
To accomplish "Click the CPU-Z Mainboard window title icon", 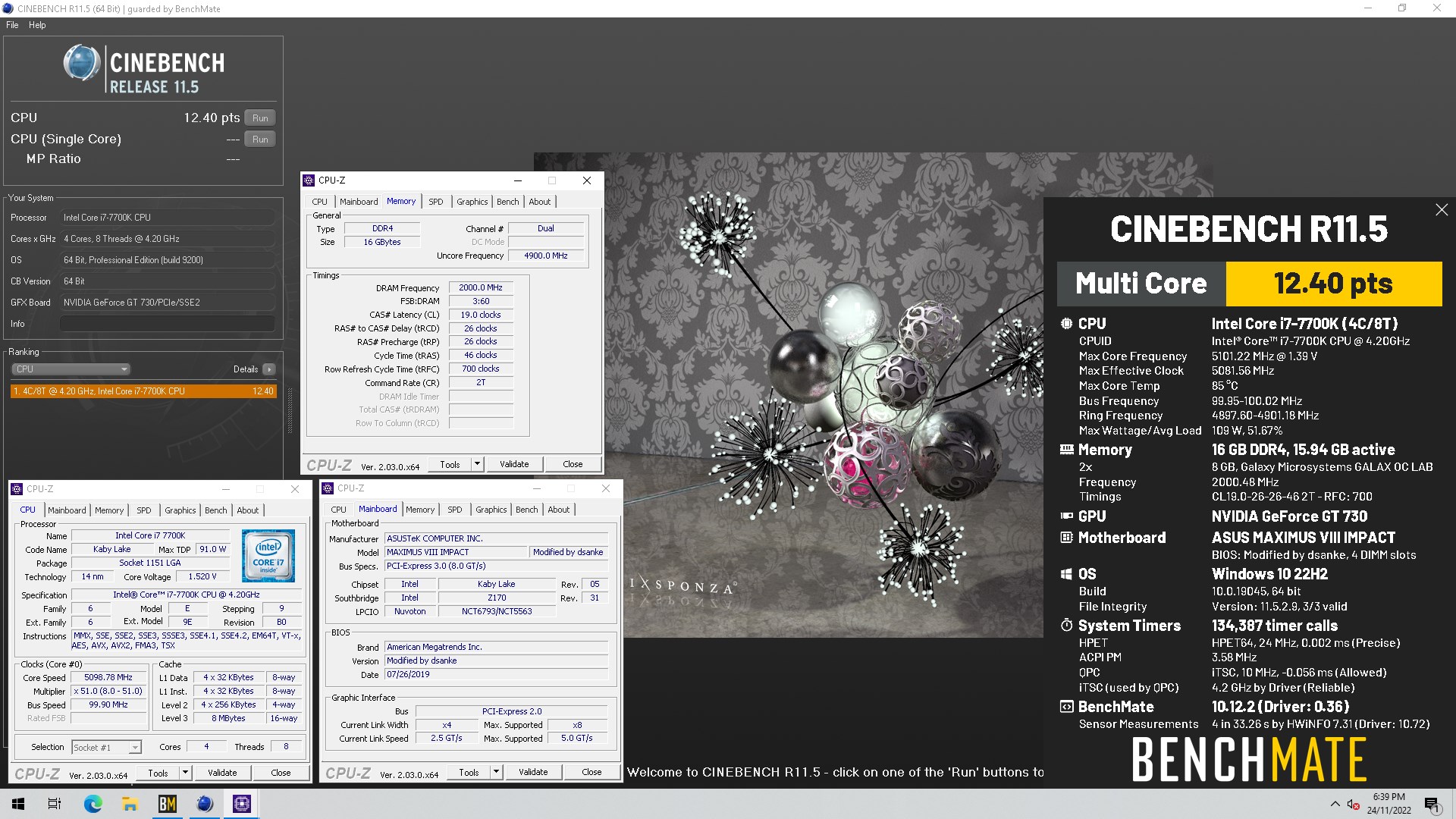I will pyautogui.click(x=328, y=488).
